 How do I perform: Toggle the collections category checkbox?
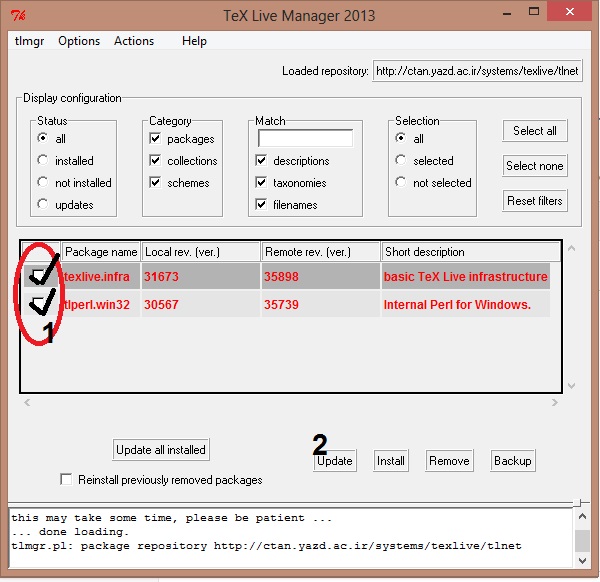click(155, 160)
